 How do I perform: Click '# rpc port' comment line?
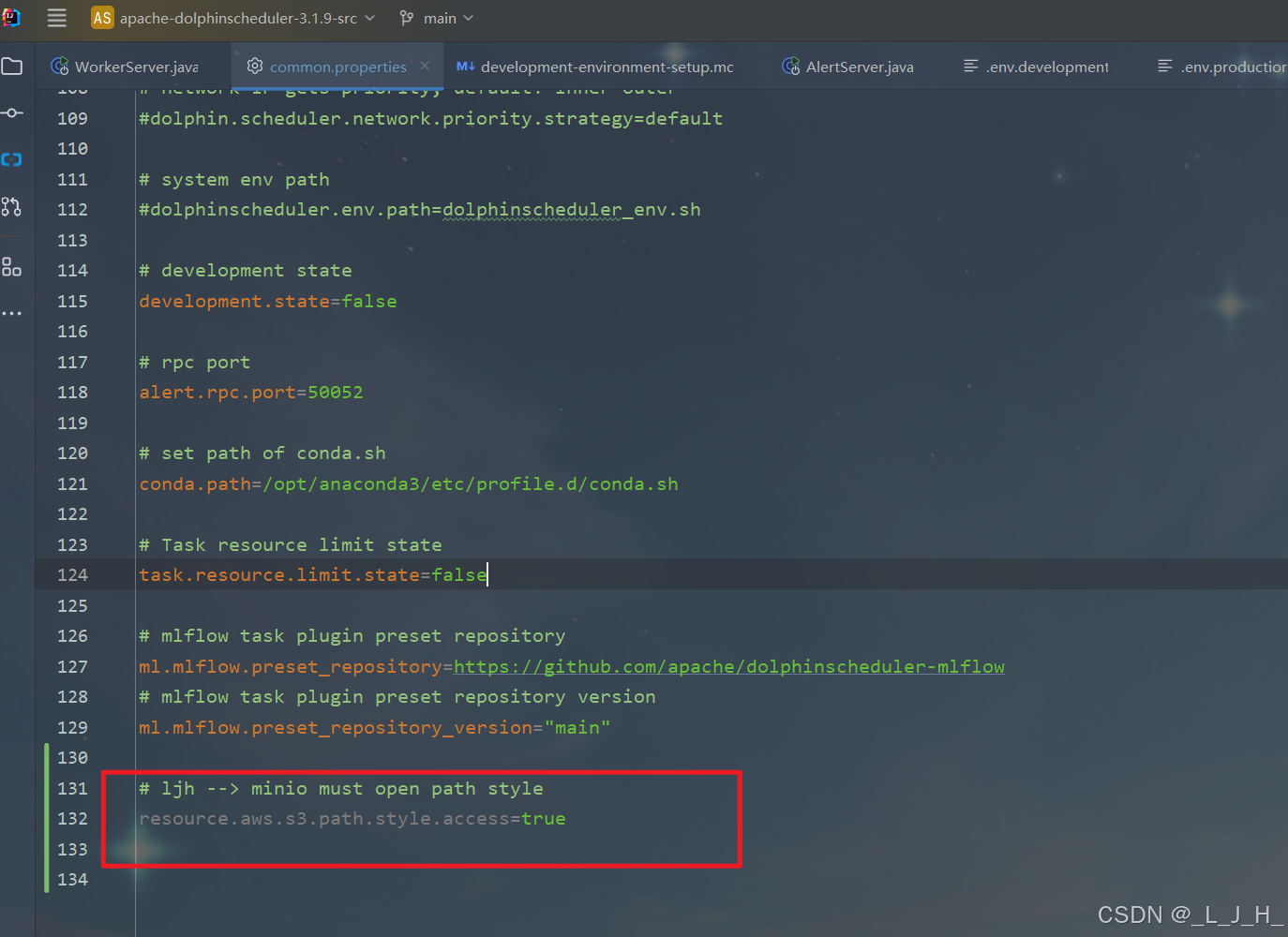tap(195, 362)
